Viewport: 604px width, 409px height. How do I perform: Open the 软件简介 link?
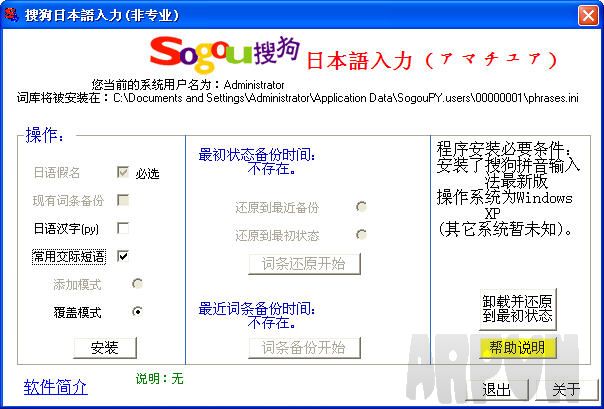click(x=55, y=386)
